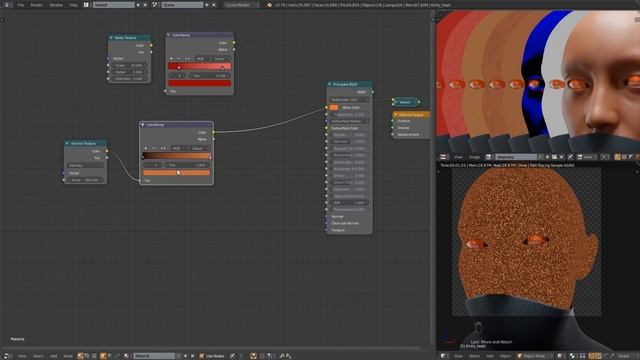Screen dimensions: 640x360
Task: Collapse the Noise Texture node
Action: pos(111,38)
